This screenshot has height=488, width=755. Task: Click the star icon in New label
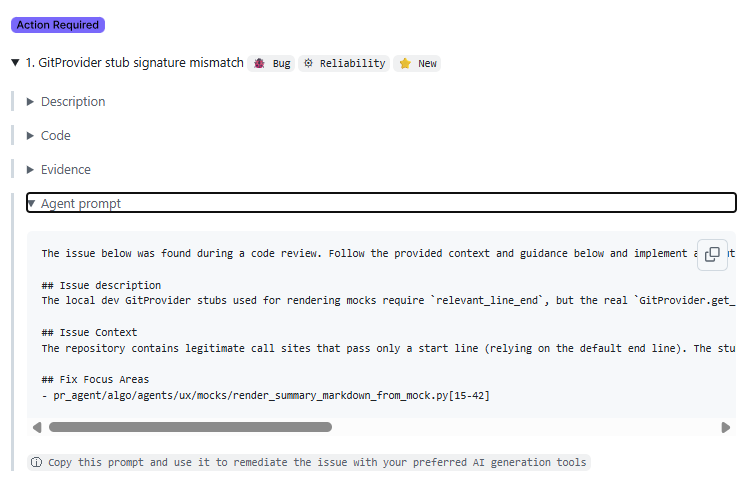click(x=405, y=63)
